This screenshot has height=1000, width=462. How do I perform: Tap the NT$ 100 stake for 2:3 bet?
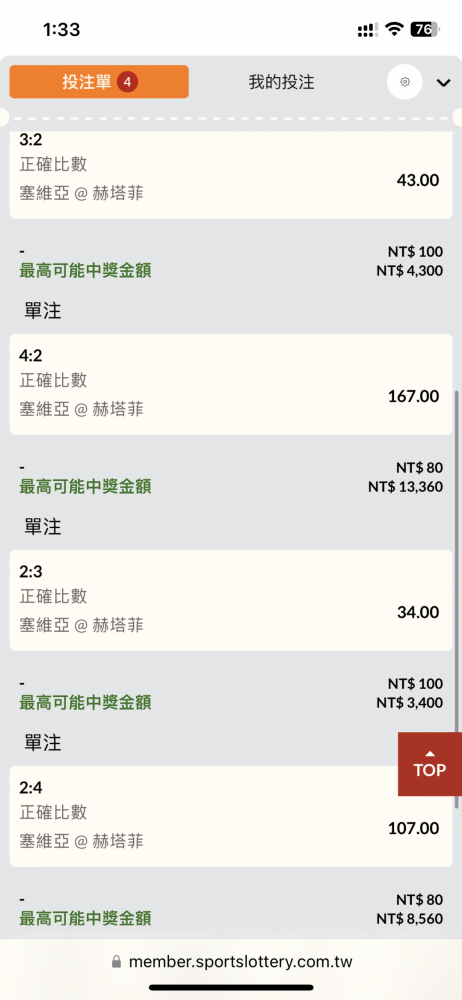(415, 684)
